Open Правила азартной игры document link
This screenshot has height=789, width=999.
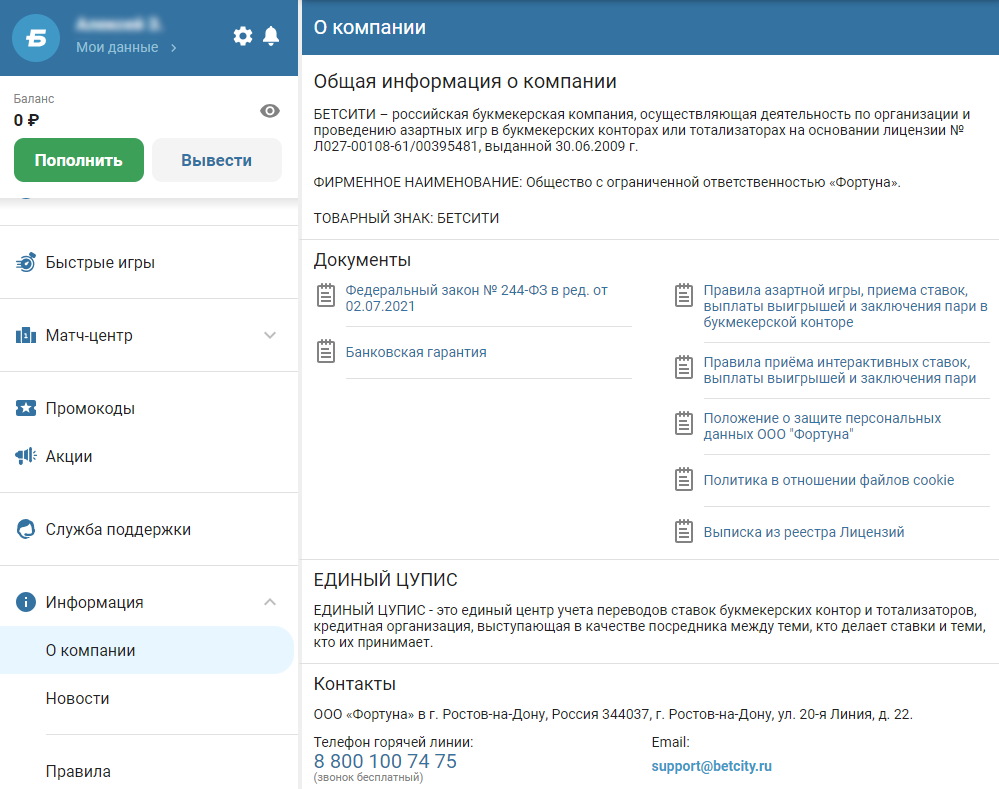point(845,306)
